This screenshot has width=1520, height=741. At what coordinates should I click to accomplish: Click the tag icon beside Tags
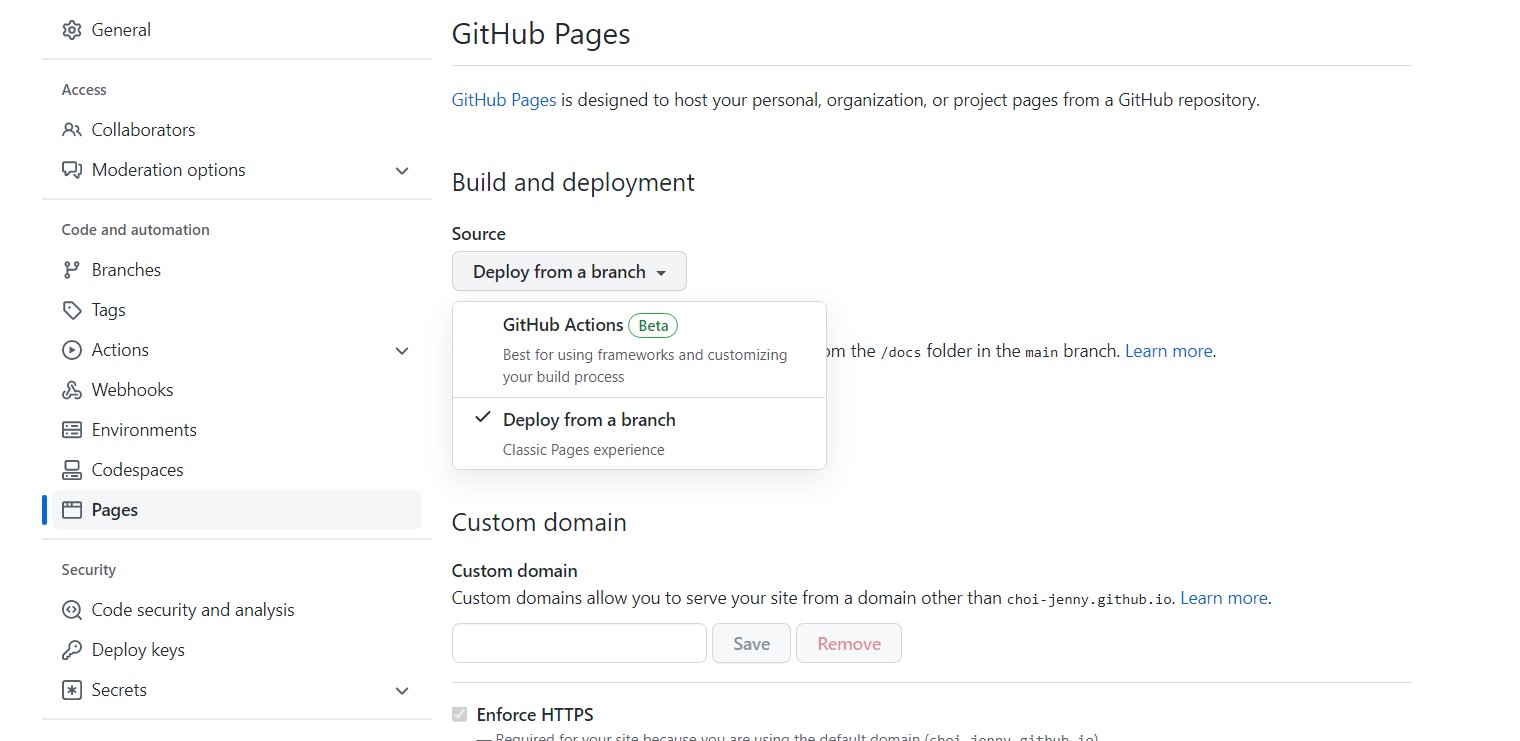coord(71,310)
